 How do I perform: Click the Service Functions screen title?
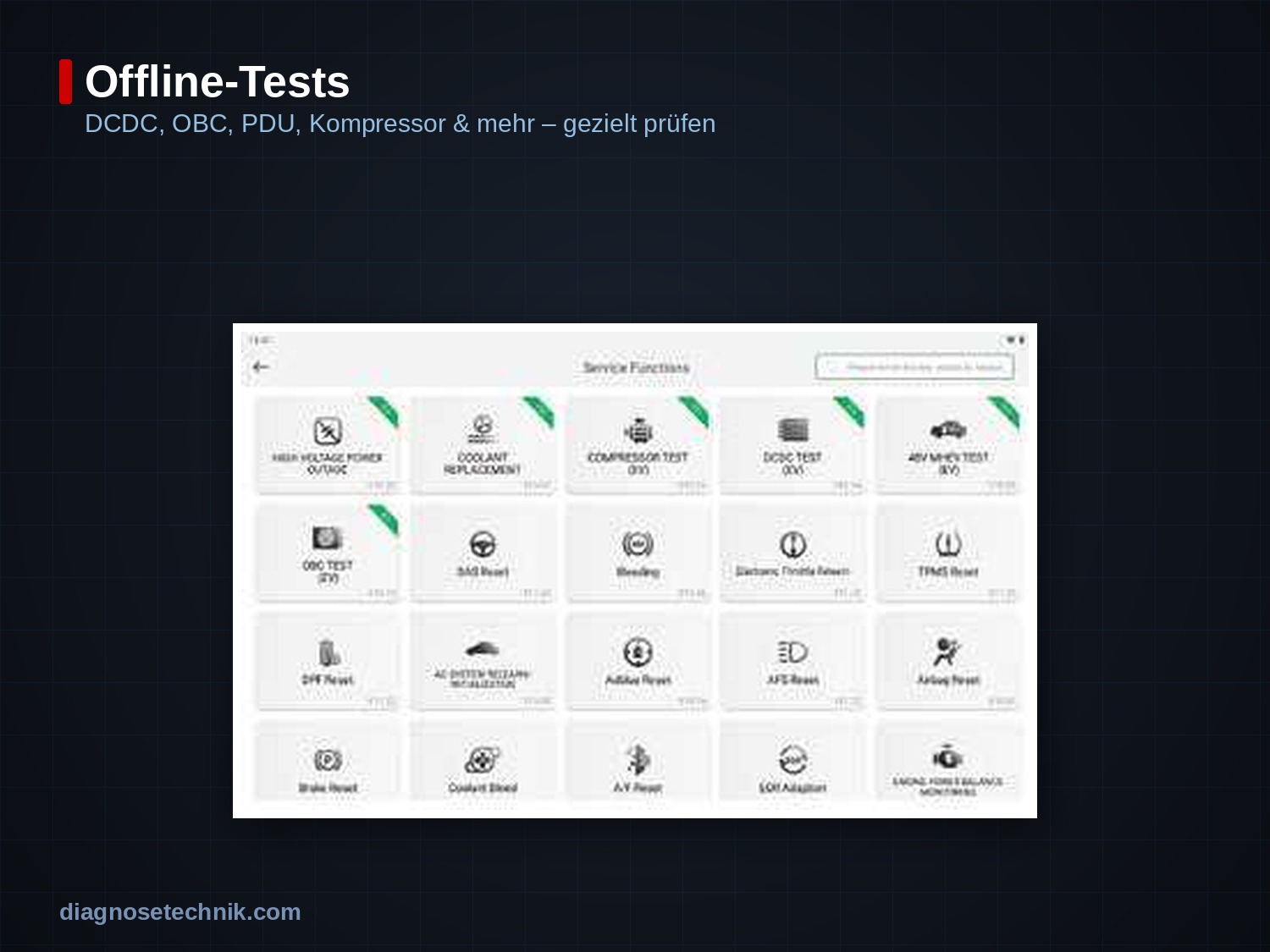[x=636, y=367]
